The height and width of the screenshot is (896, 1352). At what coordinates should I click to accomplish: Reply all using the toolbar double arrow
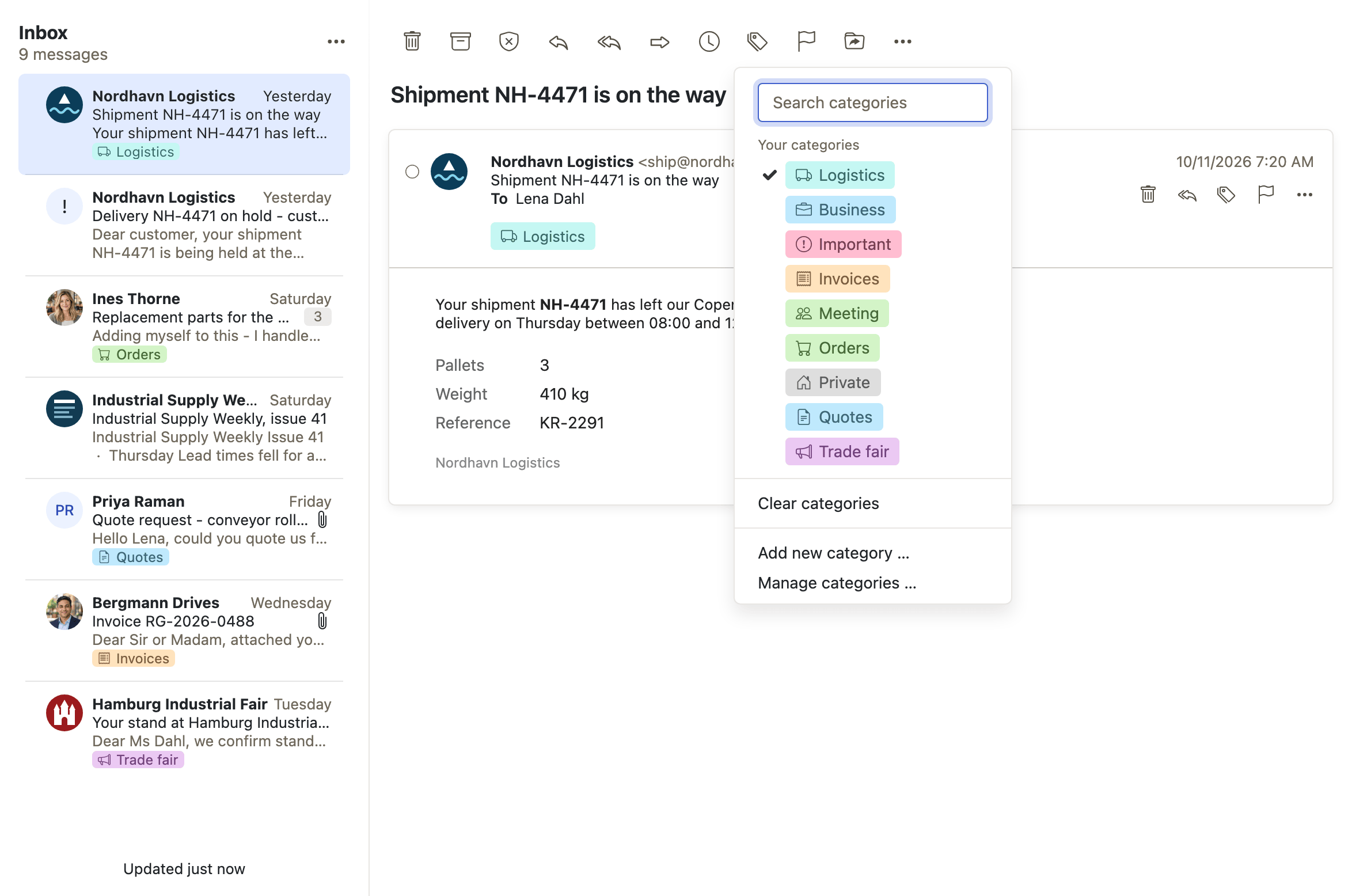click(x=609, y=41)
